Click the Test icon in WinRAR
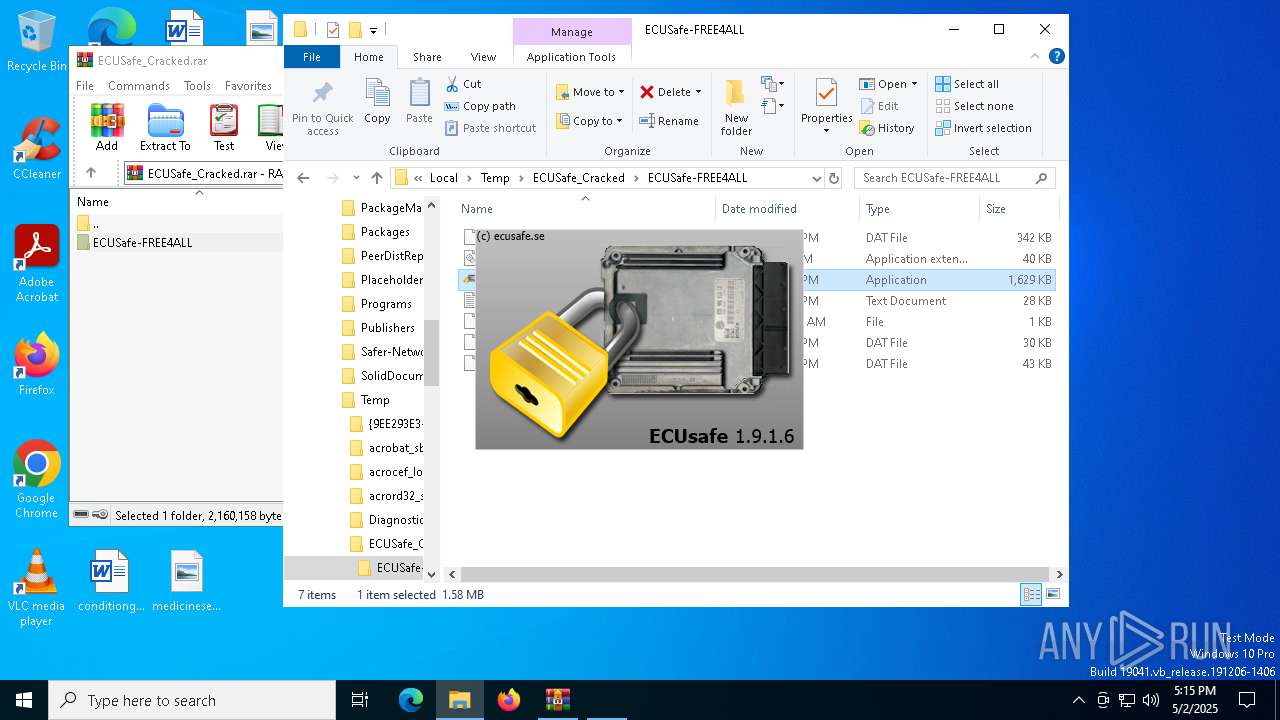Viewport: 1280px width, 720px height. coord(224,127)
